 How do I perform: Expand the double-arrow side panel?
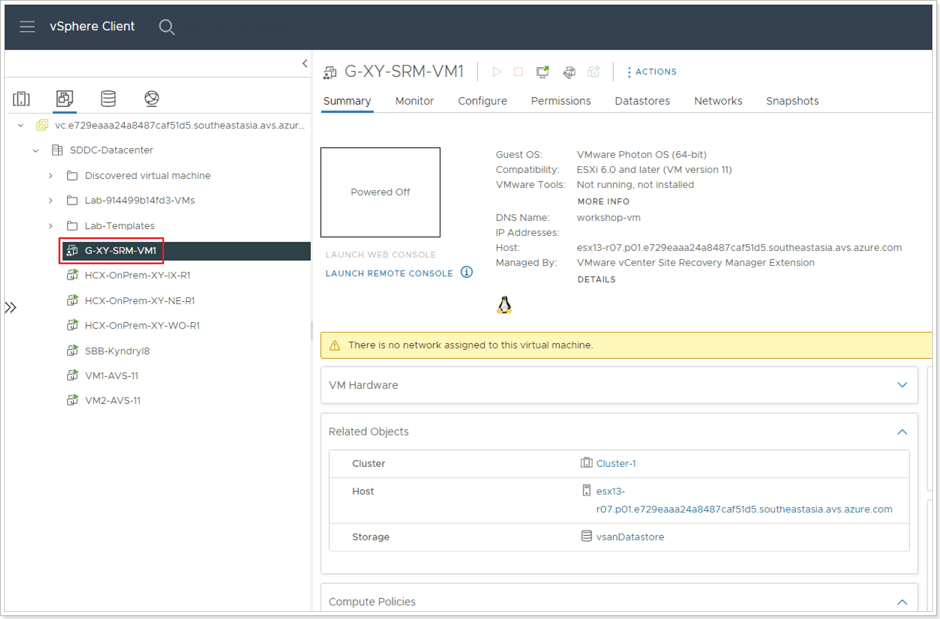[11, 307]
